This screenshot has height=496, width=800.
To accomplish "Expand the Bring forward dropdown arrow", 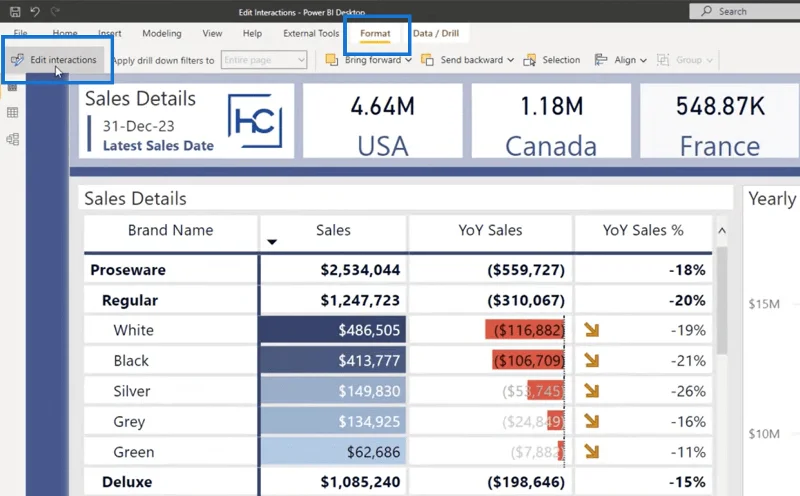I will (408, 60).
